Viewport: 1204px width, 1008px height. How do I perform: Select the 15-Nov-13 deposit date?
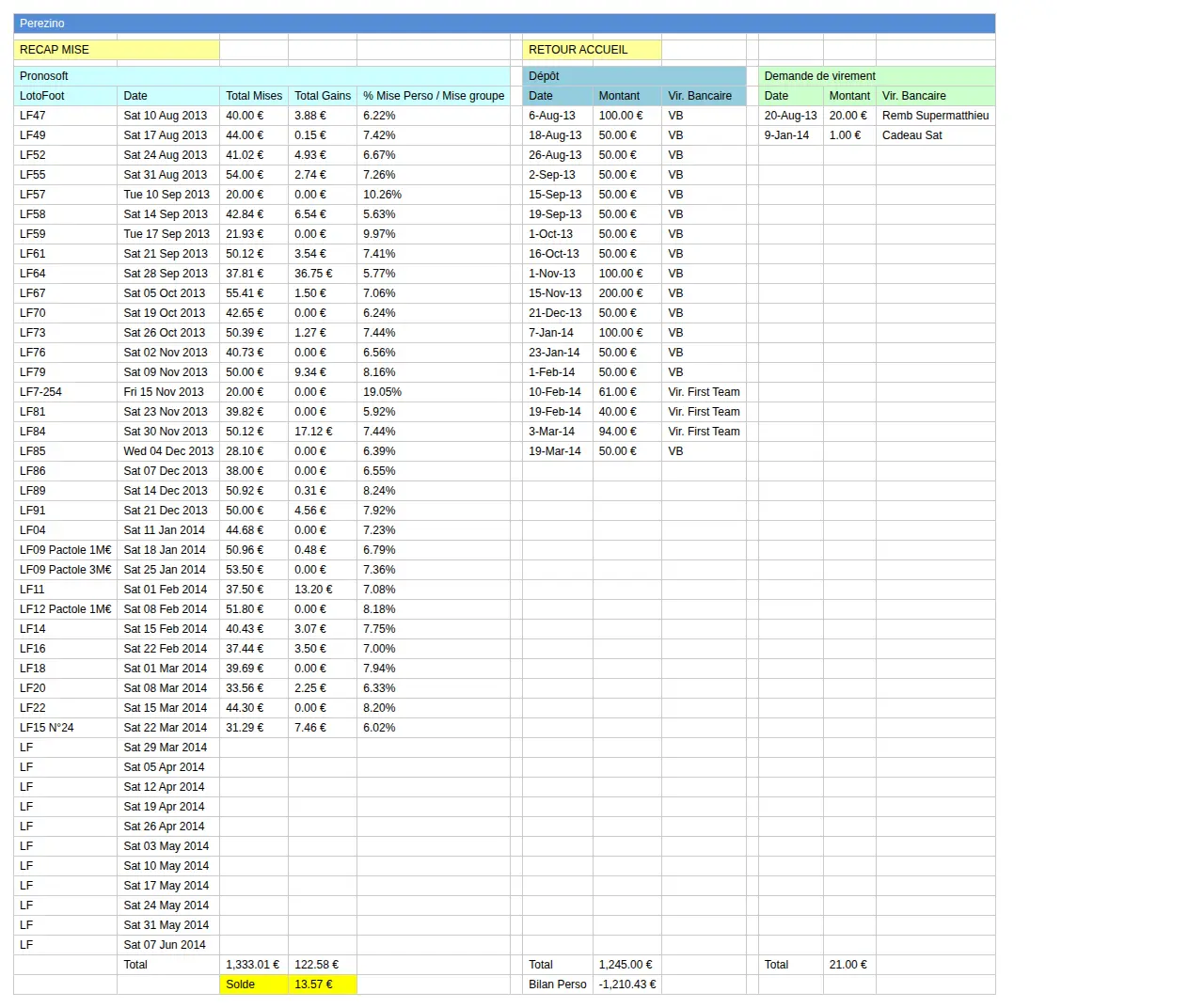coord(558,293)
